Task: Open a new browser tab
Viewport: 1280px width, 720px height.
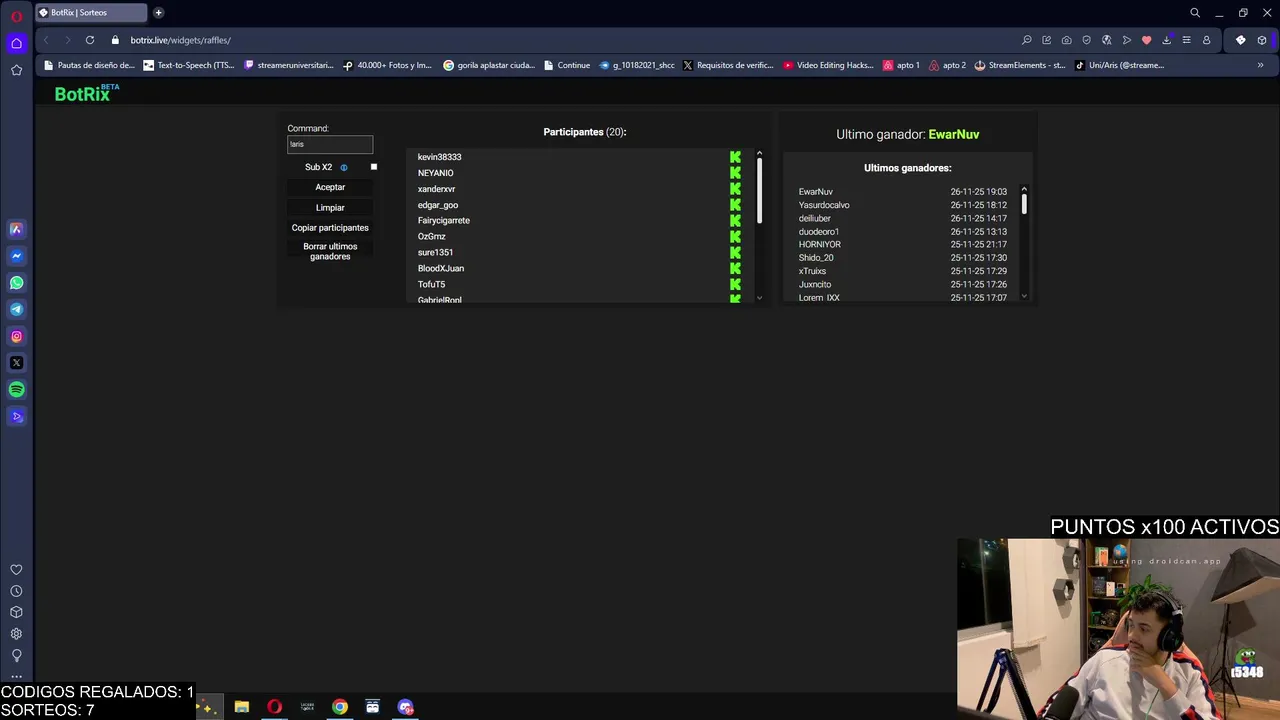Action: (x=158, y=13)
